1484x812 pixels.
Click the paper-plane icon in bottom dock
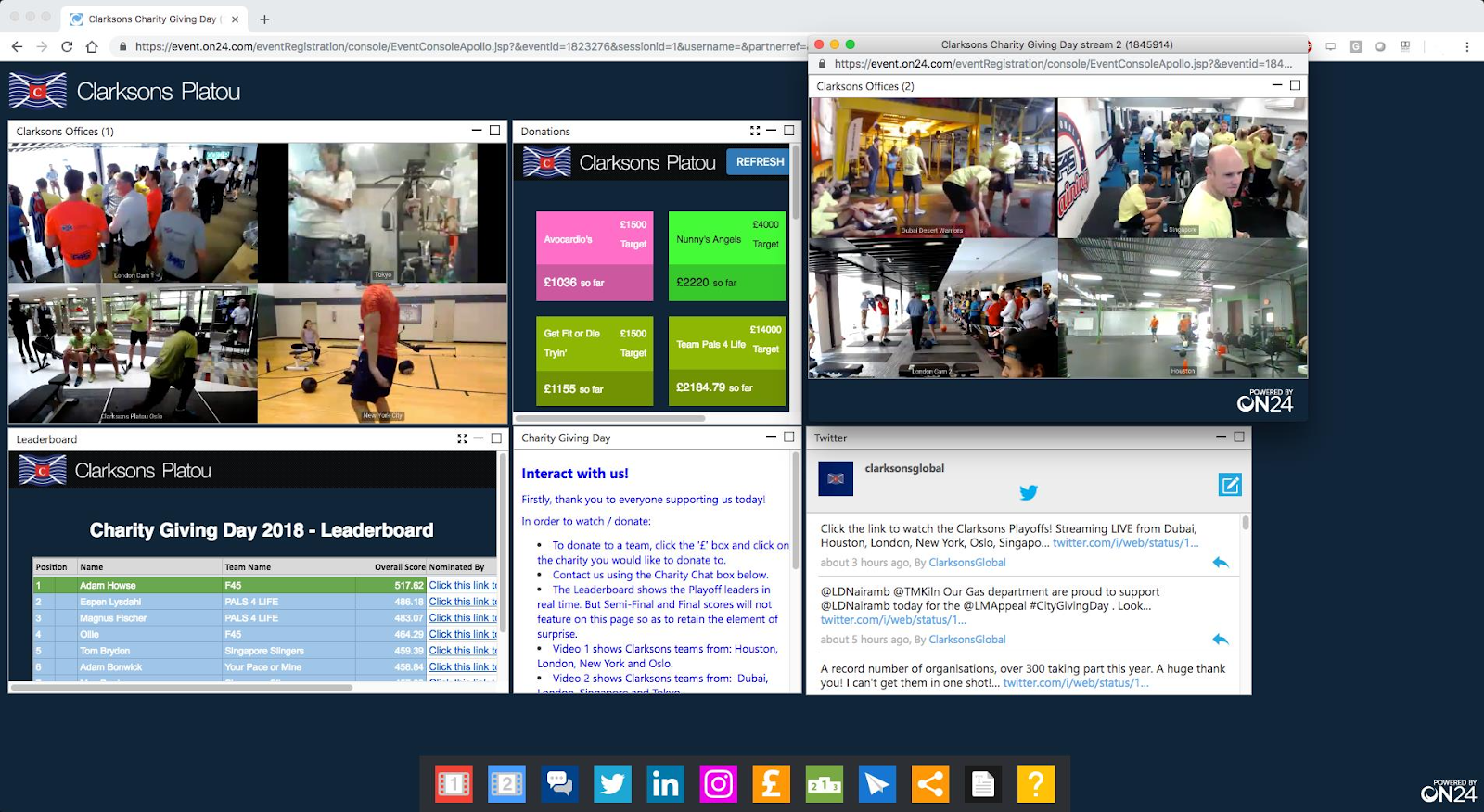[876, 784]
